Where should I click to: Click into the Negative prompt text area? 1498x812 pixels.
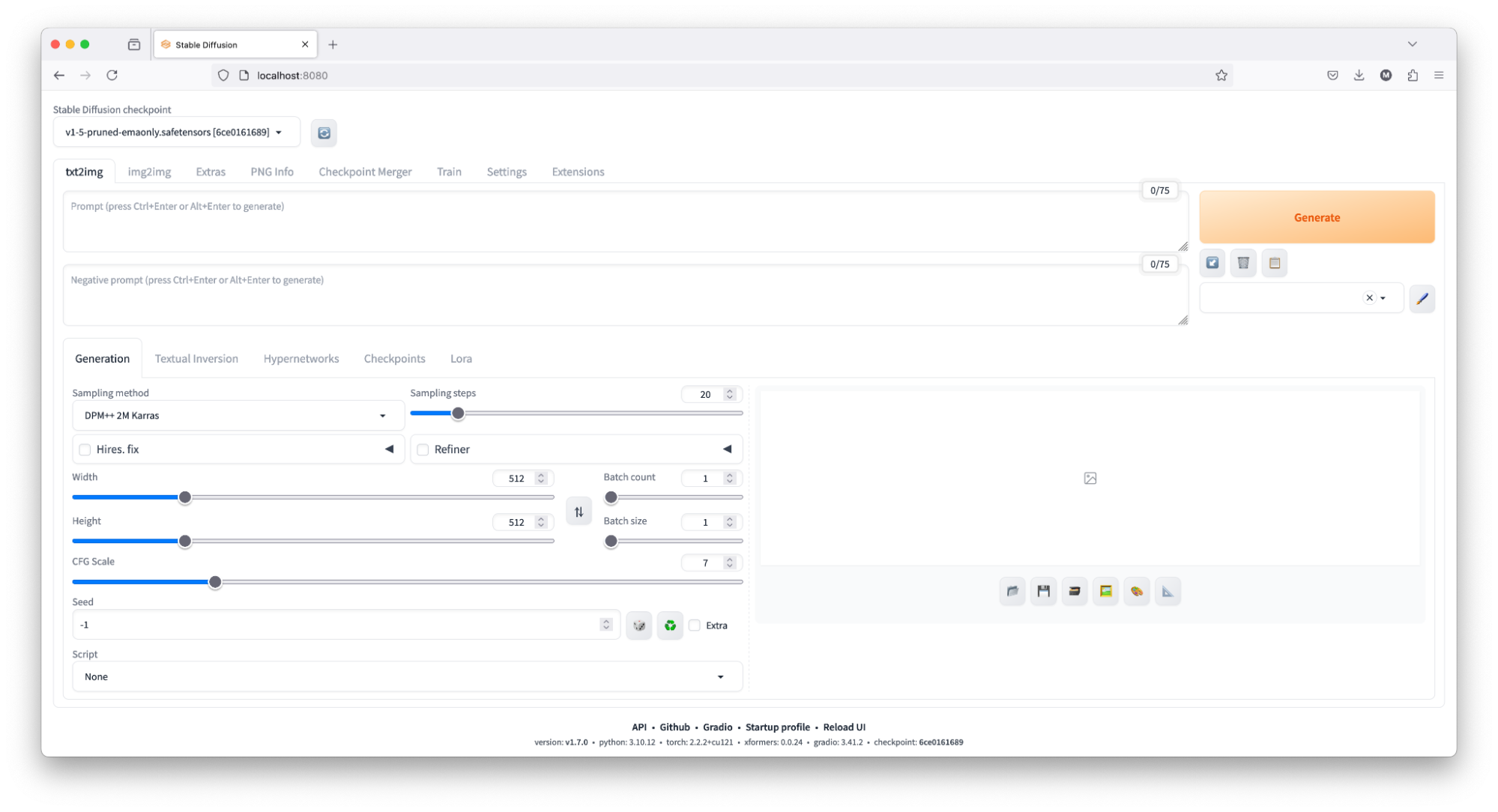[x=626, y=295]
